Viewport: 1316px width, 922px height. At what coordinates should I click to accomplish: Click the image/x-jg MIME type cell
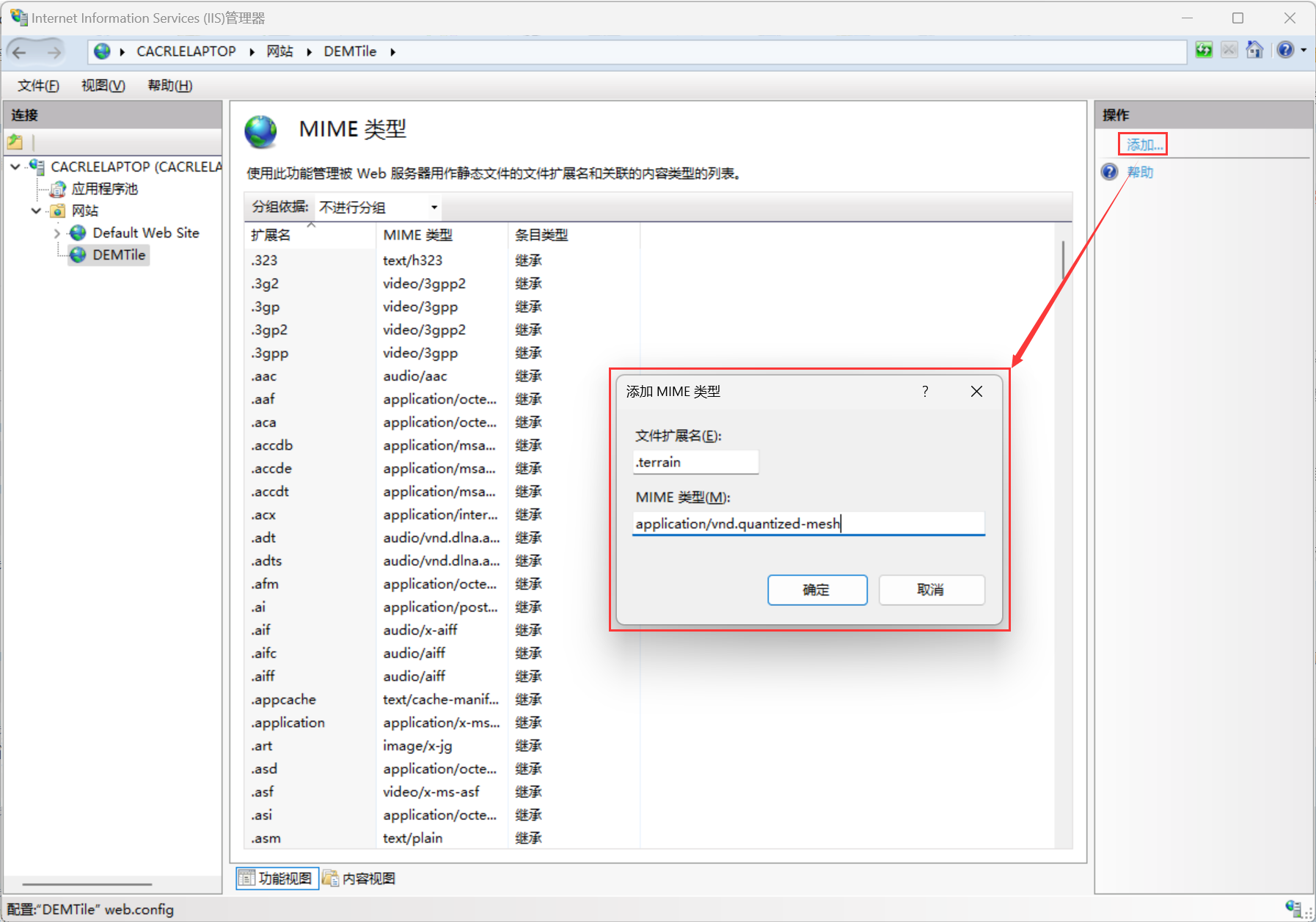(x=417, y=746)
